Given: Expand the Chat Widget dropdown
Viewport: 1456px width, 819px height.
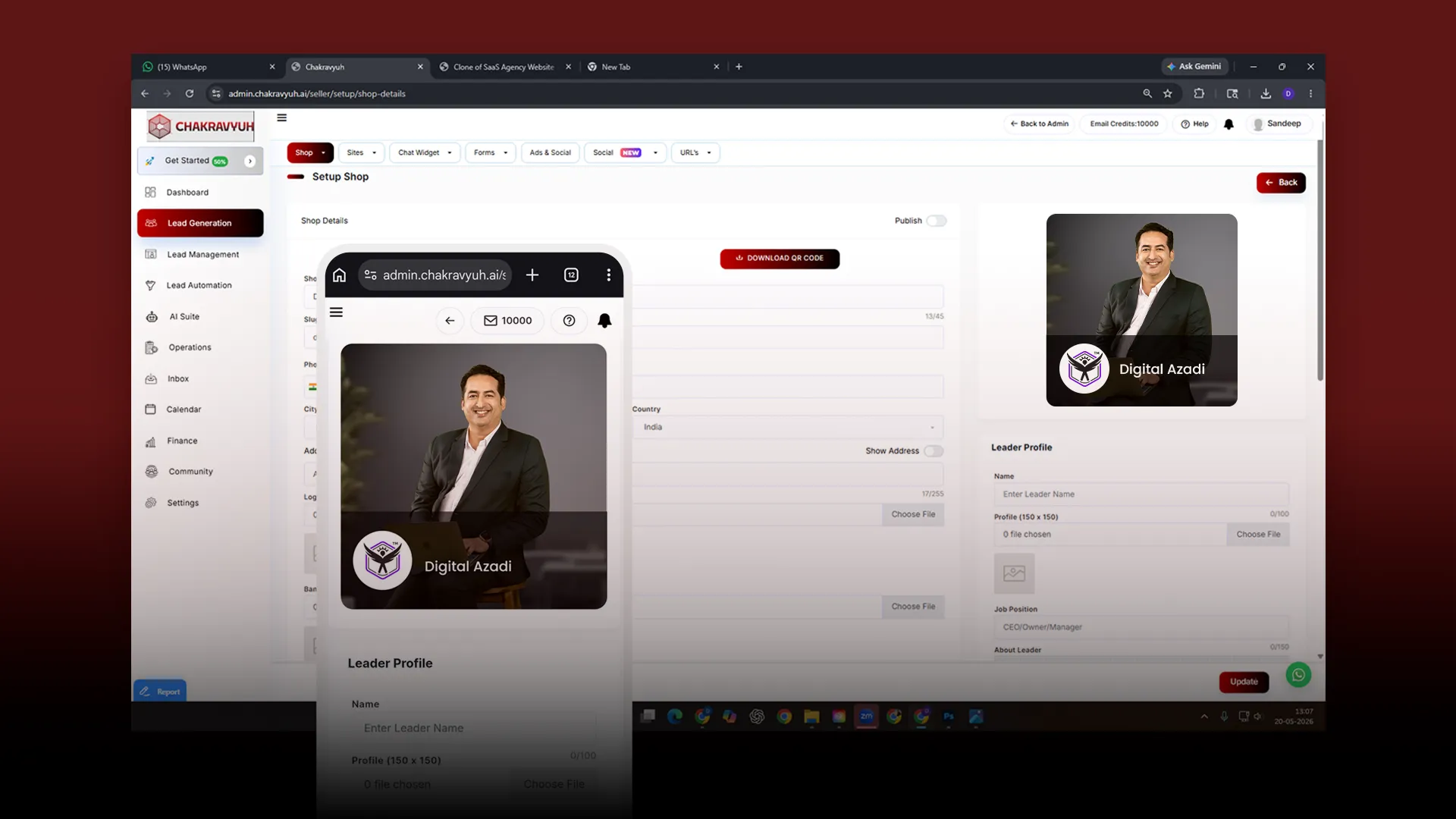Looking at the screenshot, I should pyautogui.click(x=425, y=153).
